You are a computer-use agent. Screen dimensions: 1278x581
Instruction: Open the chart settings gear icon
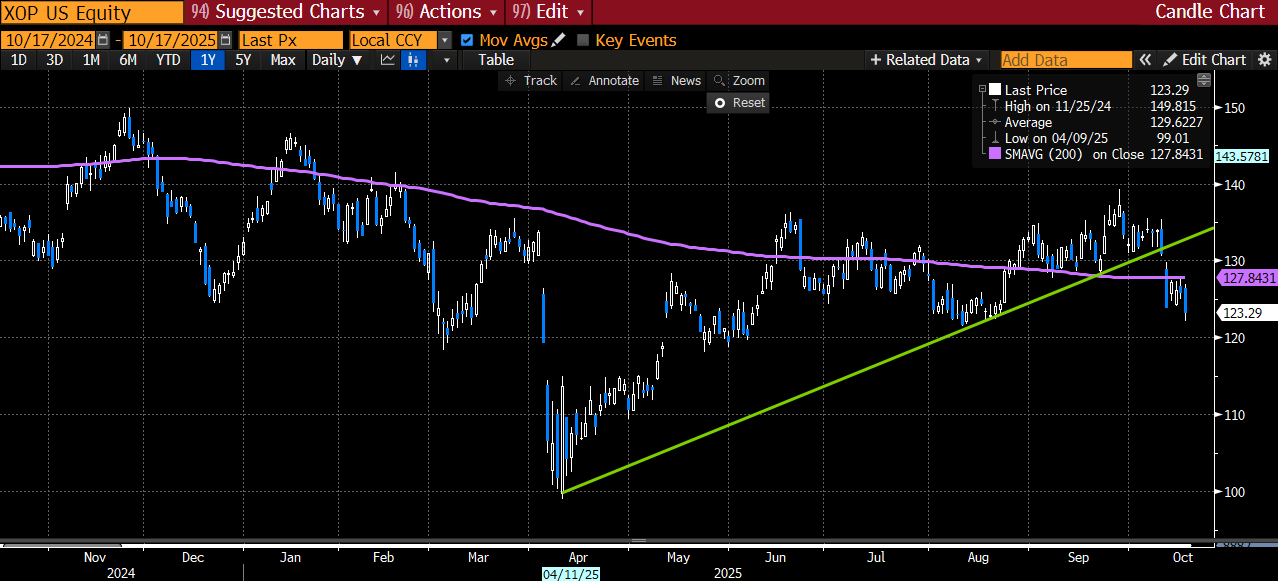1267,60
